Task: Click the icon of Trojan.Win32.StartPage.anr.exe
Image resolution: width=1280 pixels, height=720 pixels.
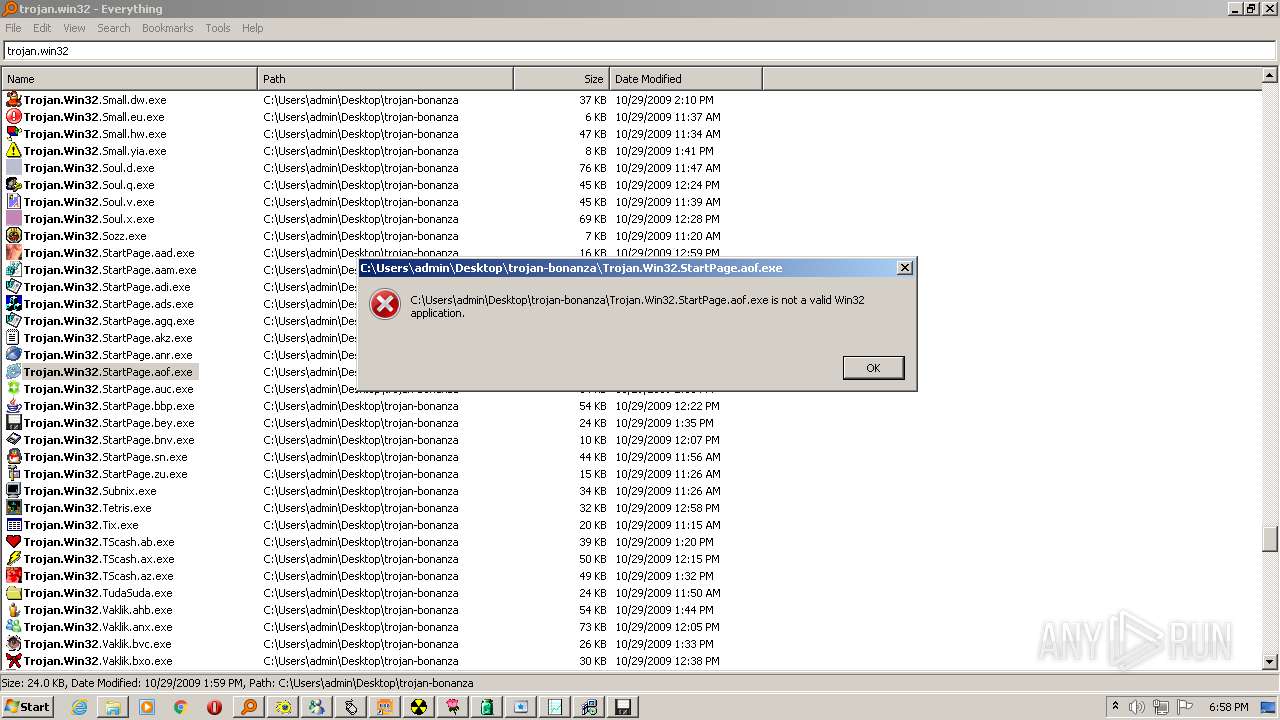Action: 14,355
